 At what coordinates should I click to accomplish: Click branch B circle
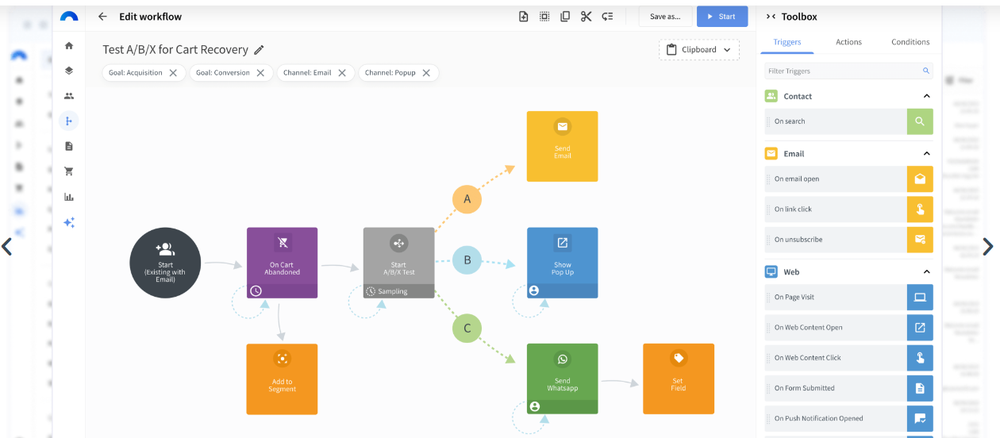pos(467,260)
